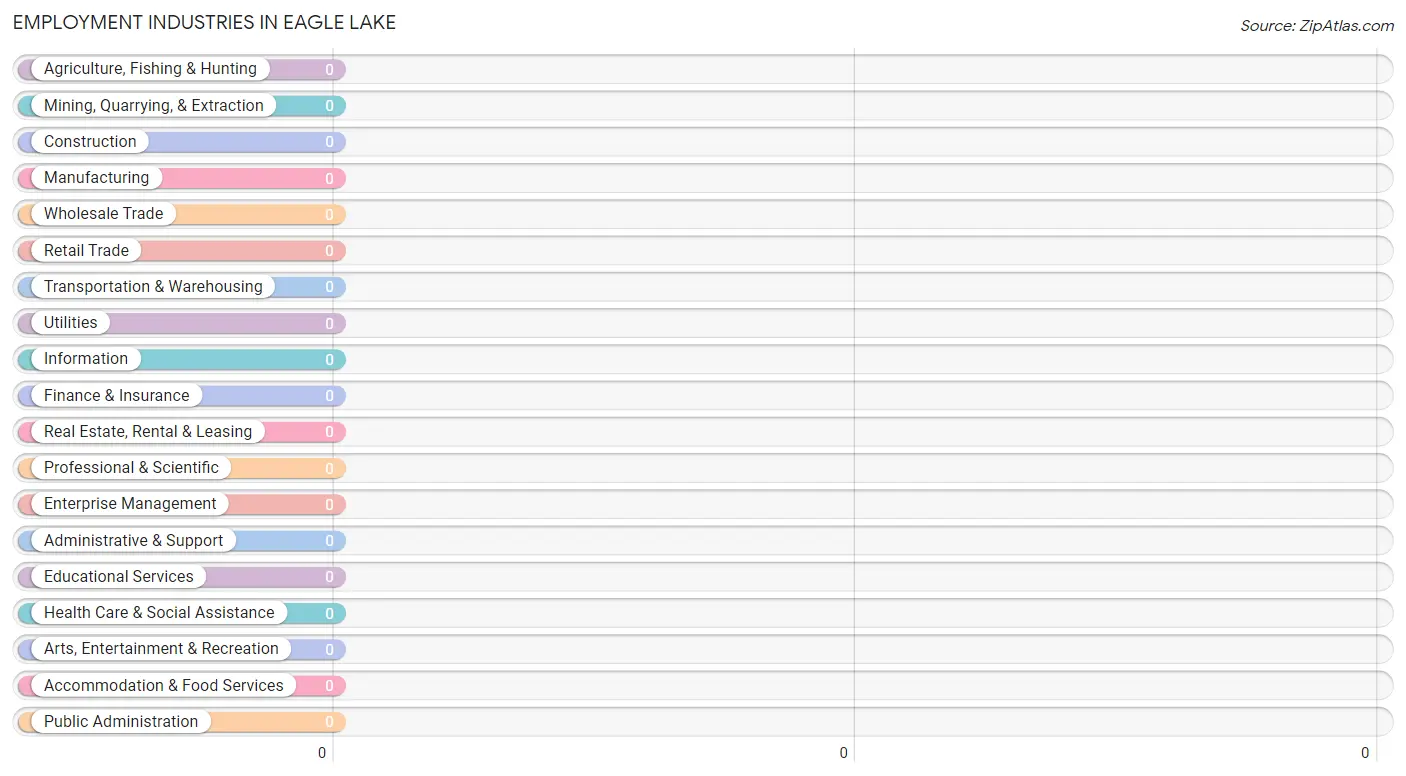Click the value 0 on the Health Care bar
This screenshot has width=1406, height=776.
coord(329,613)
